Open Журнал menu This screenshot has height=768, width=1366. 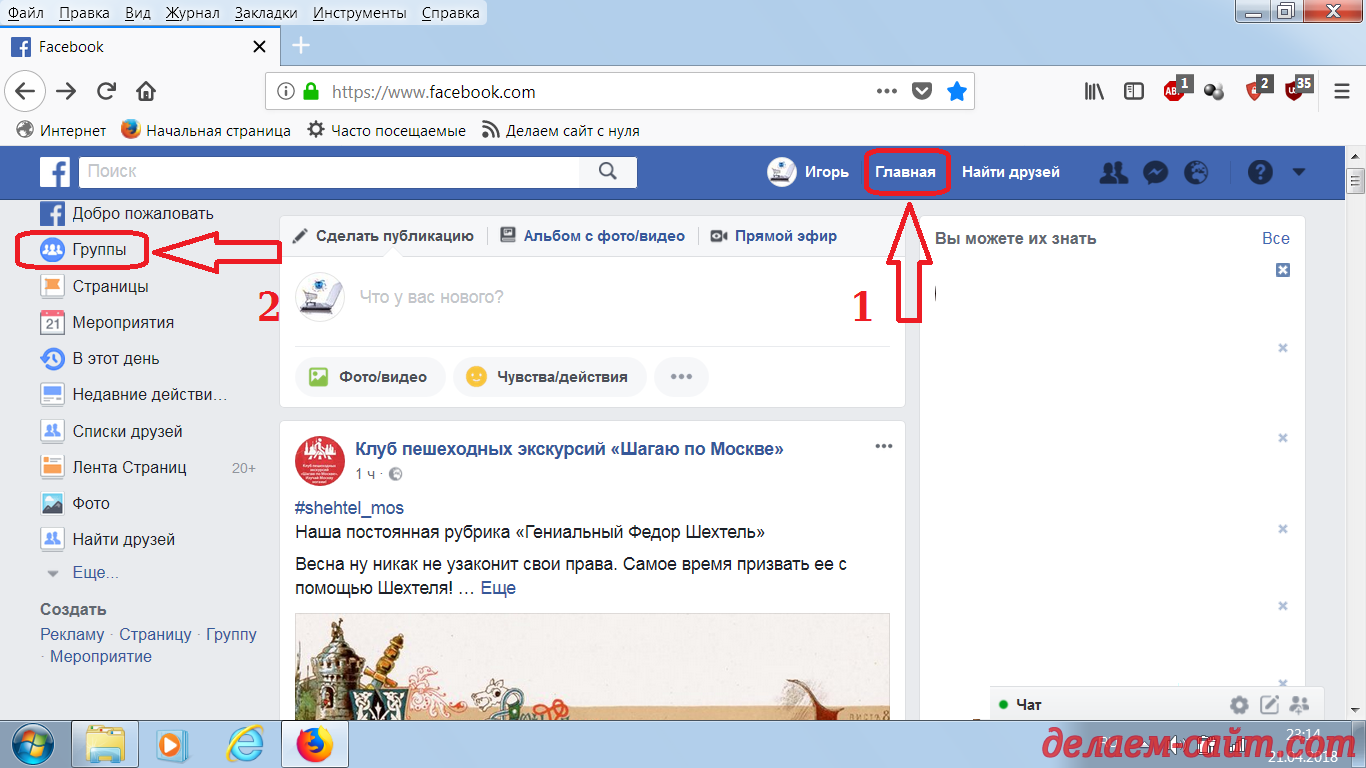click(193, 13)
